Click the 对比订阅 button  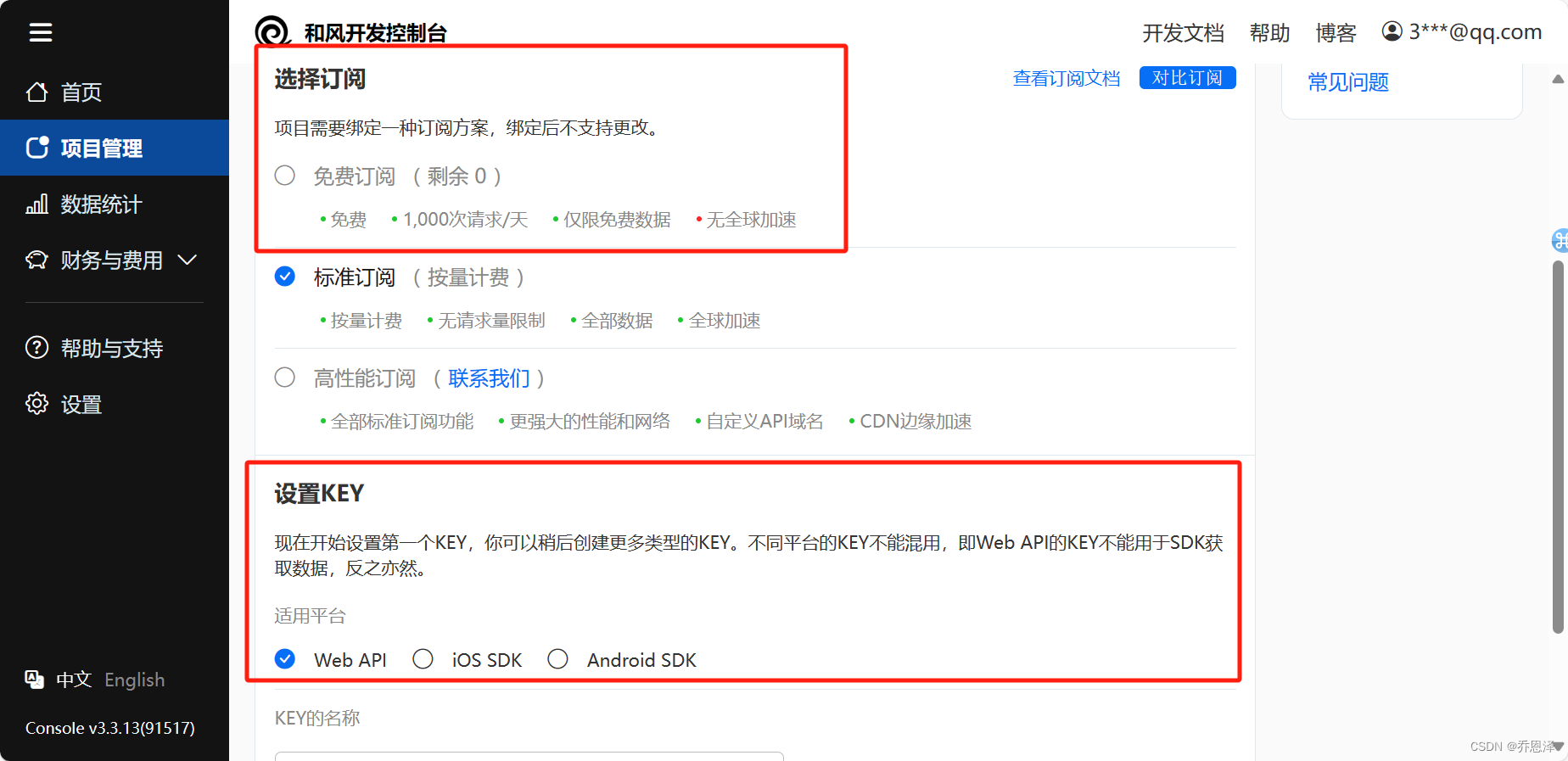(x=1187, y=77)
